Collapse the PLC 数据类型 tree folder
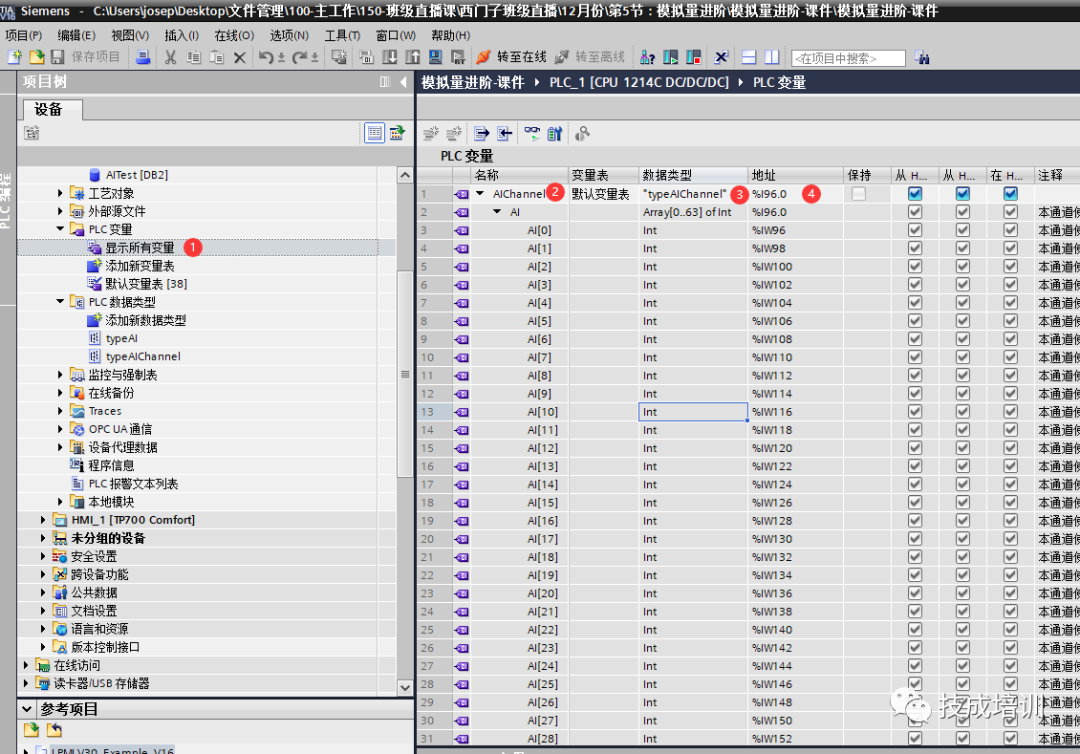The image size is (1080, 754). [60, 302]
